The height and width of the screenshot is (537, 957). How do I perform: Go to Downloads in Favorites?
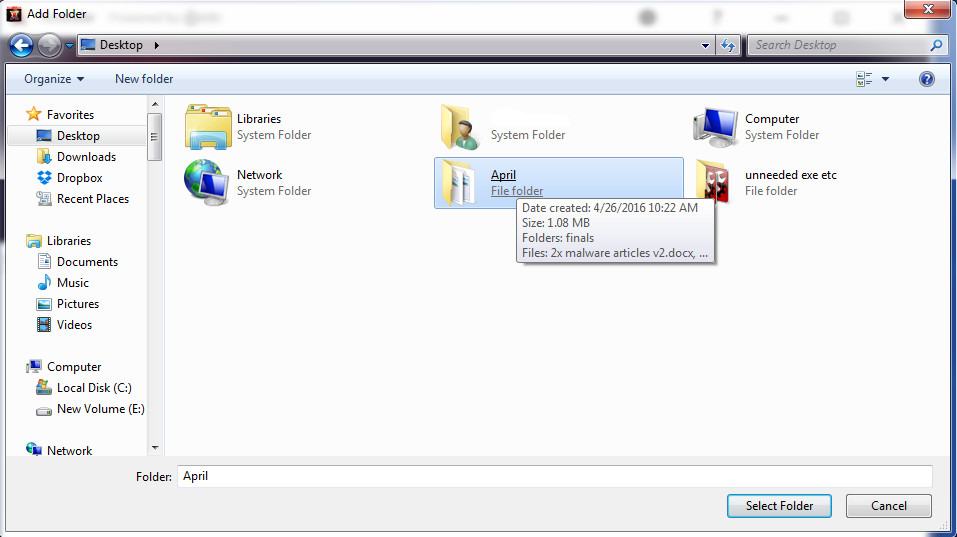click(x=86, y=157)
